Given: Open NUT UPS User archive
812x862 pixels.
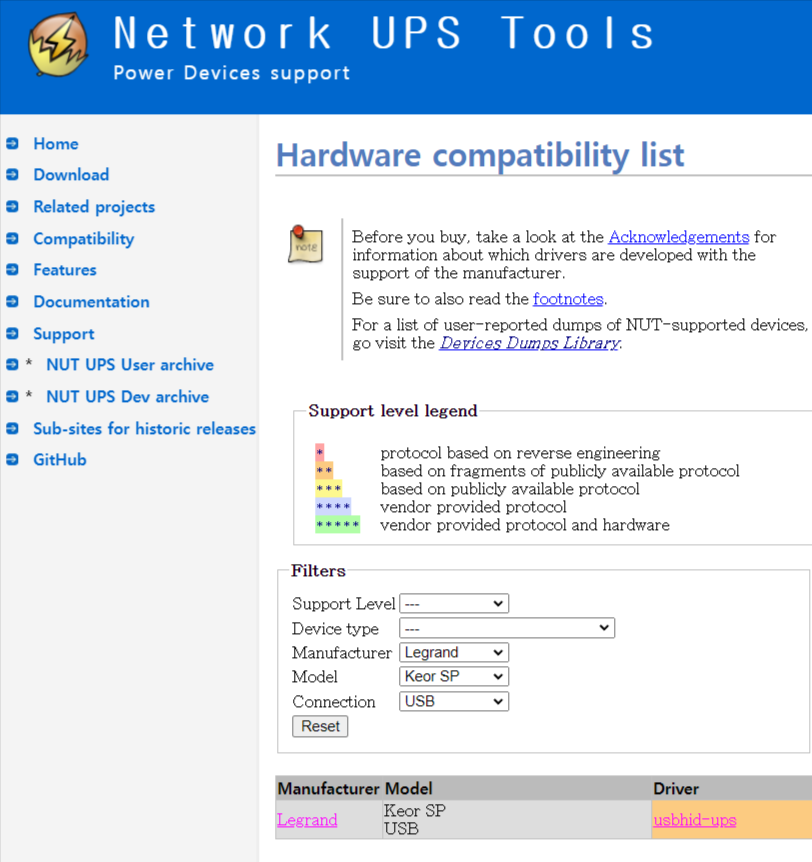Looking at the screenshot, I should 130,364.
